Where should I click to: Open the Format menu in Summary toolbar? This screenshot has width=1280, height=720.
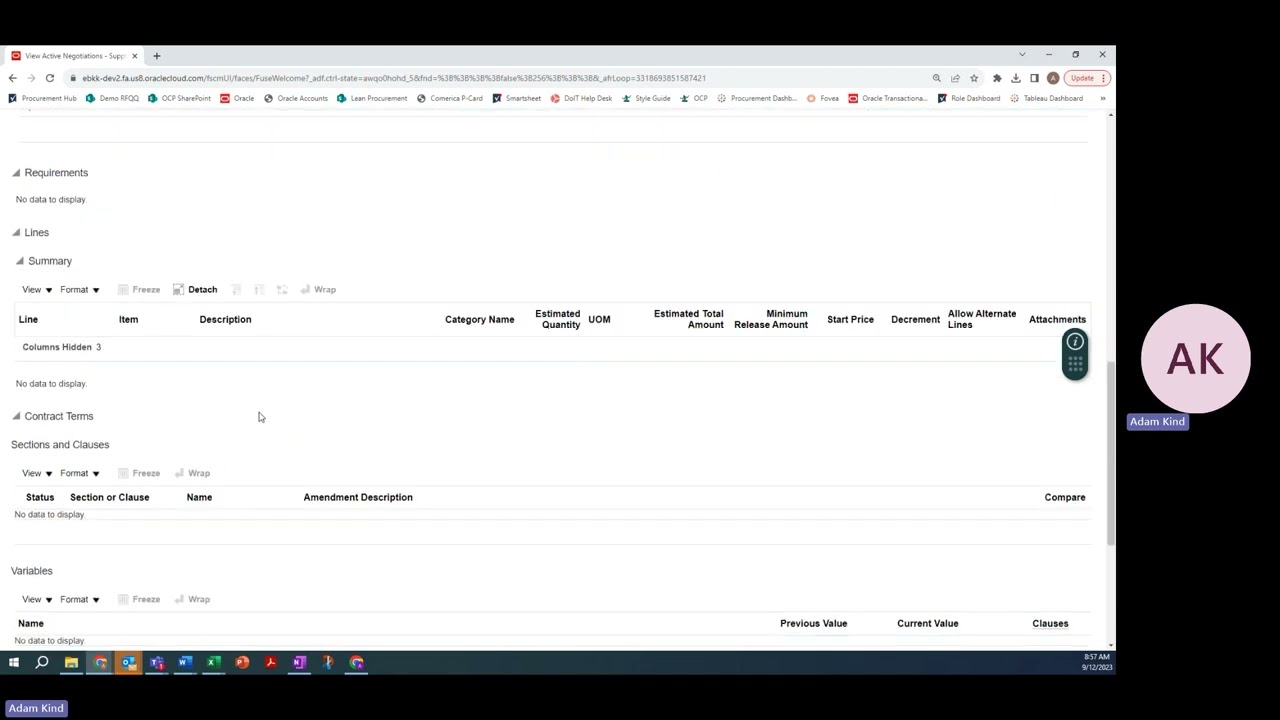click(x=79, y=290)
